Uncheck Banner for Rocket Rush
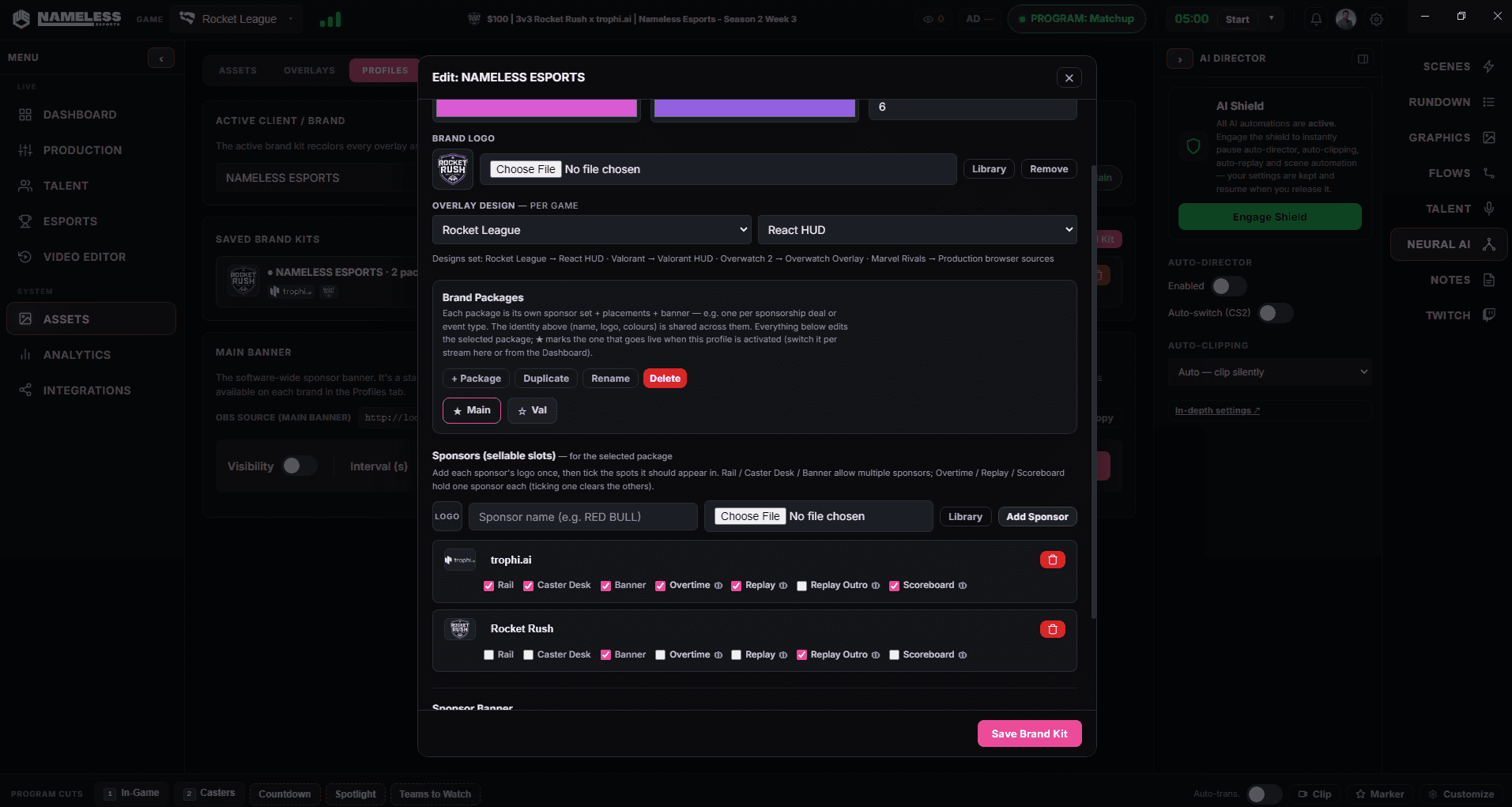The height and width of the screenshot is (807, 1512). click(606, 655)
